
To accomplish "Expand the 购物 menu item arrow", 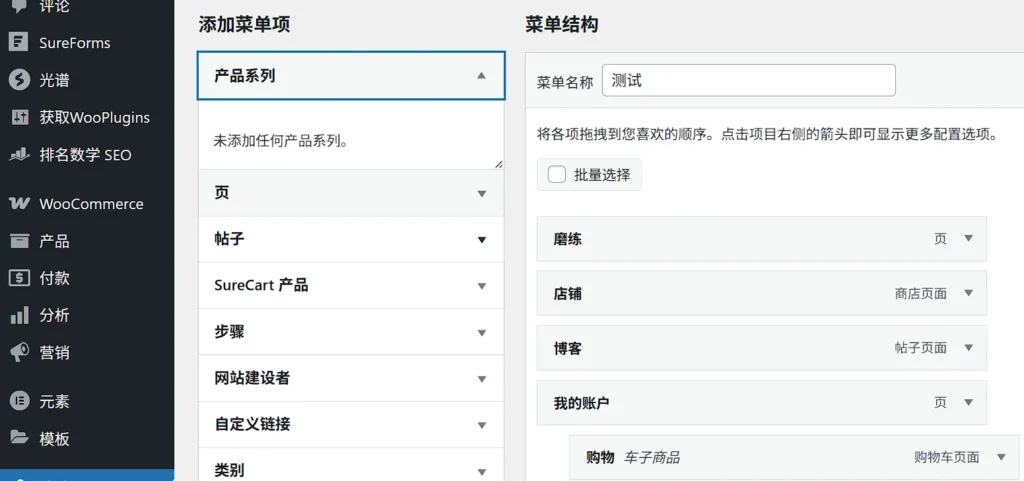I will click(x=1001, y=457).
